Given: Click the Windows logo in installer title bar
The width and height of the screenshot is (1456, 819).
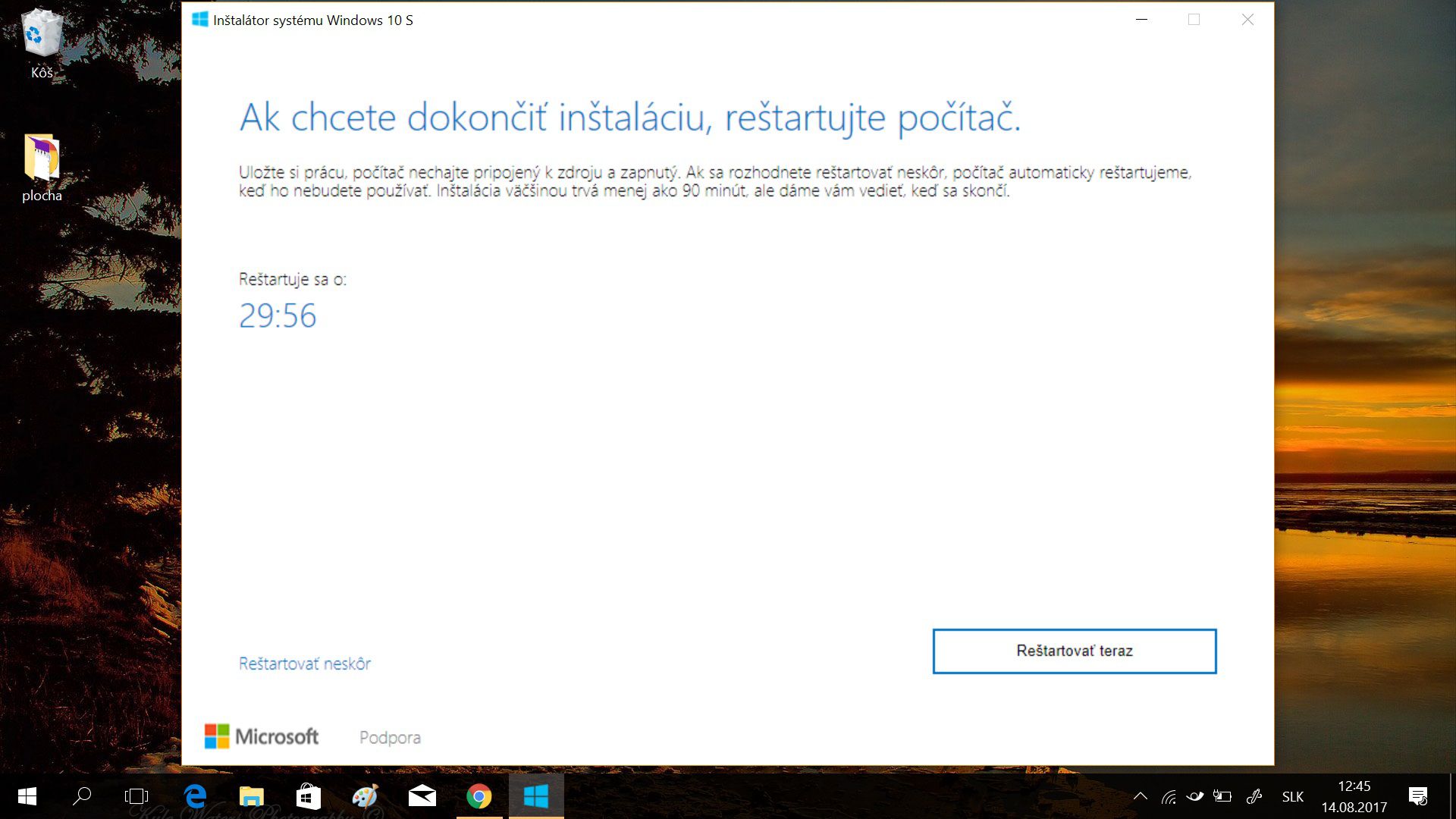Looking at the screenshot, I should 200,20.
